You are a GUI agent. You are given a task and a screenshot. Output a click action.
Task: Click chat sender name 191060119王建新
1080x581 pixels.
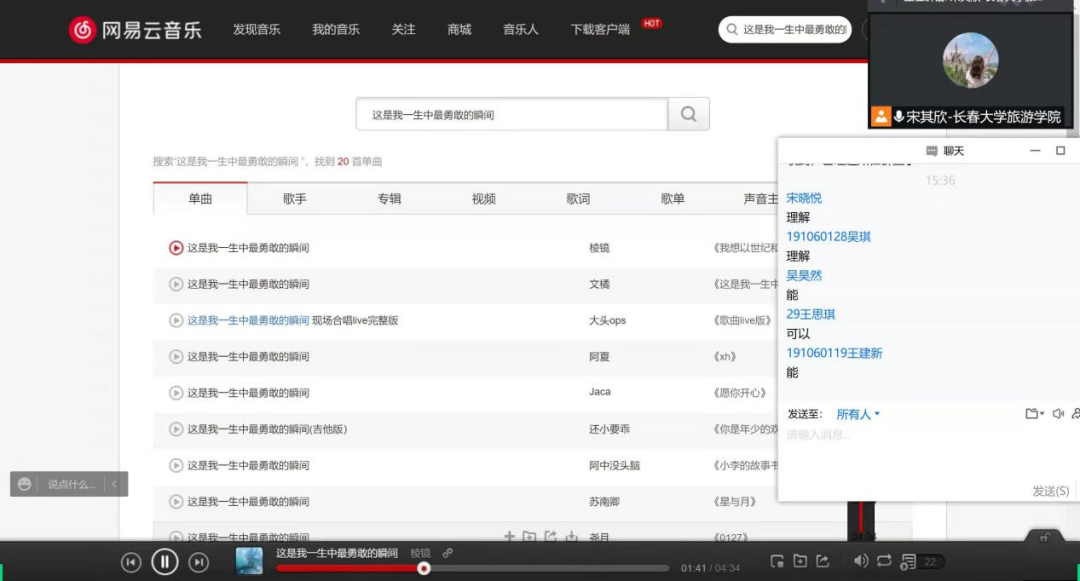(x=834, y=353)
